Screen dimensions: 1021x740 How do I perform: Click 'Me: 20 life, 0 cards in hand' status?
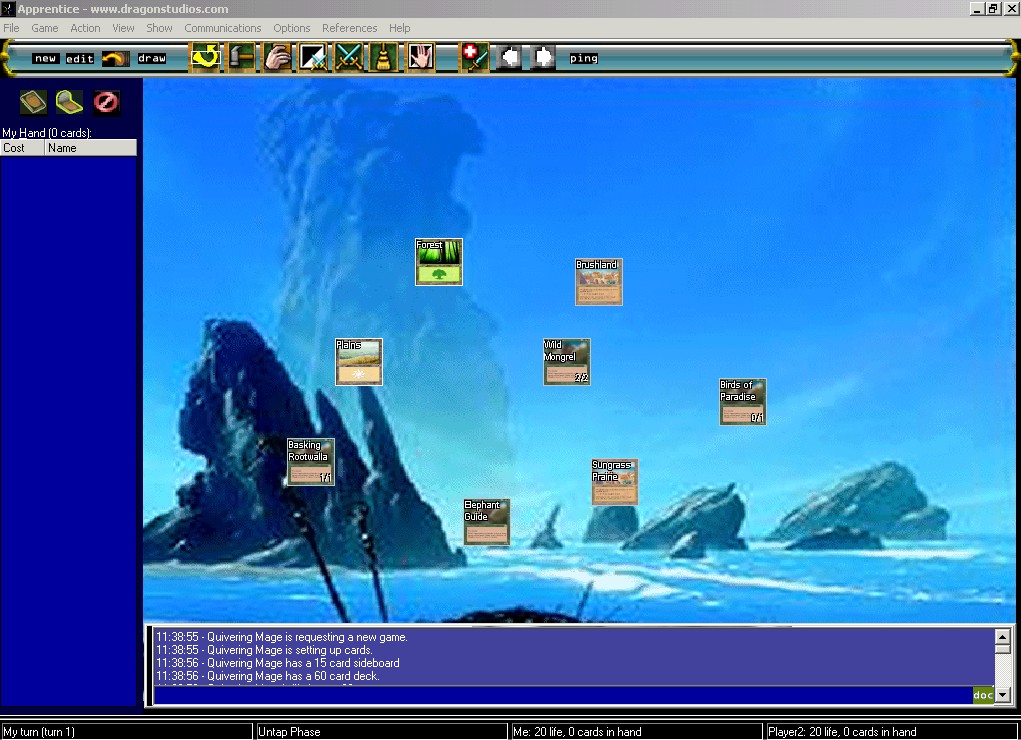(636, 732)
